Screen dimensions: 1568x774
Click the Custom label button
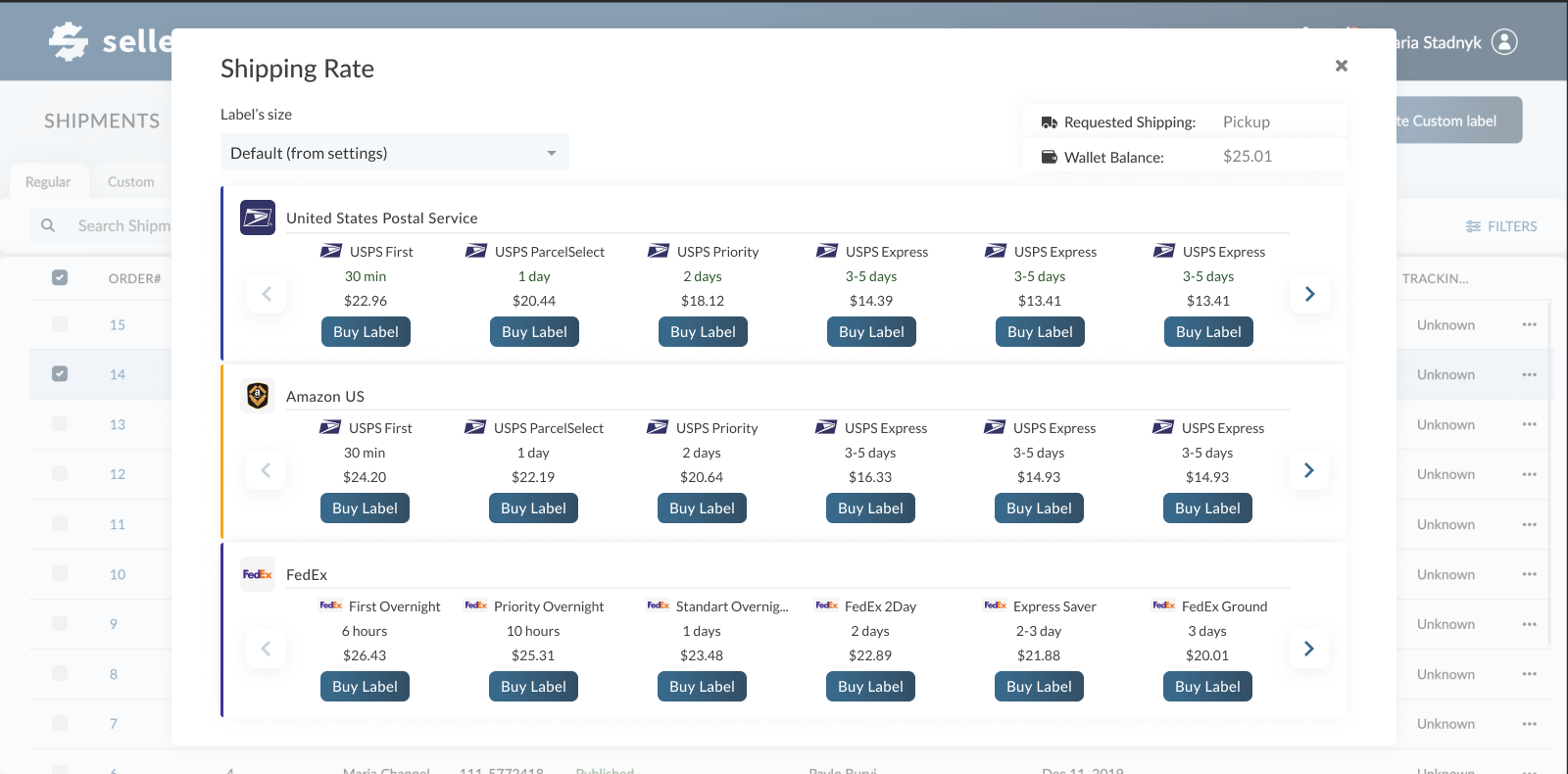[1459, 121]
